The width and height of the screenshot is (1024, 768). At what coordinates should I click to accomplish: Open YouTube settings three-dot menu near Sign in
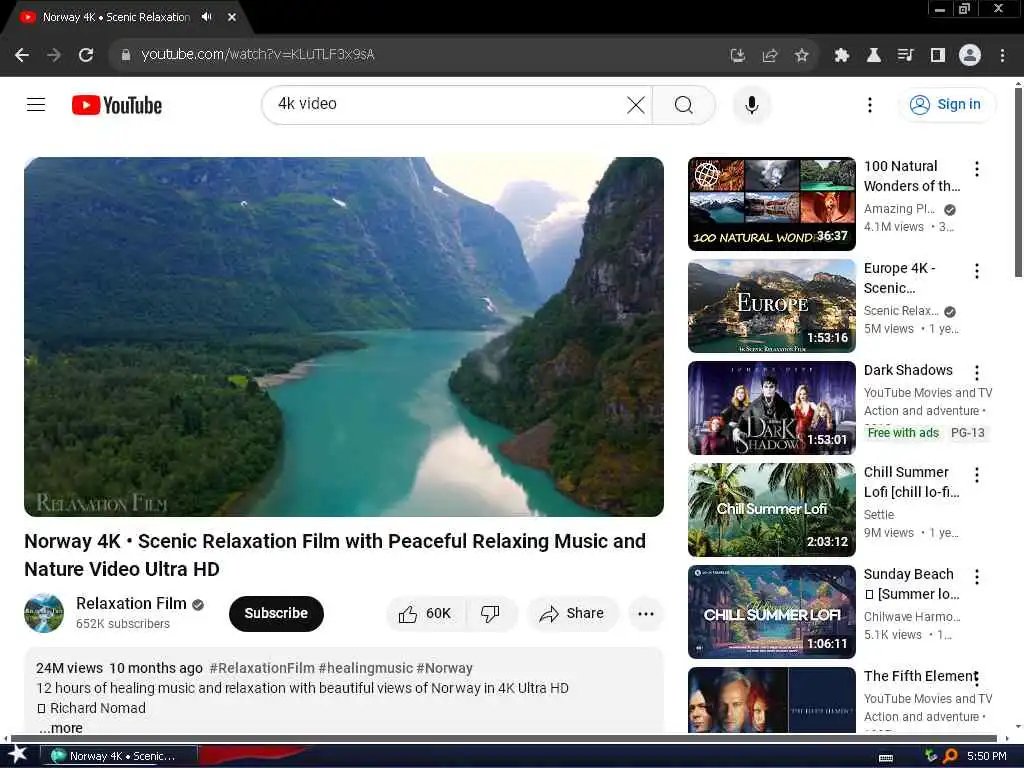pyautogui.click(x=869, y=104)
